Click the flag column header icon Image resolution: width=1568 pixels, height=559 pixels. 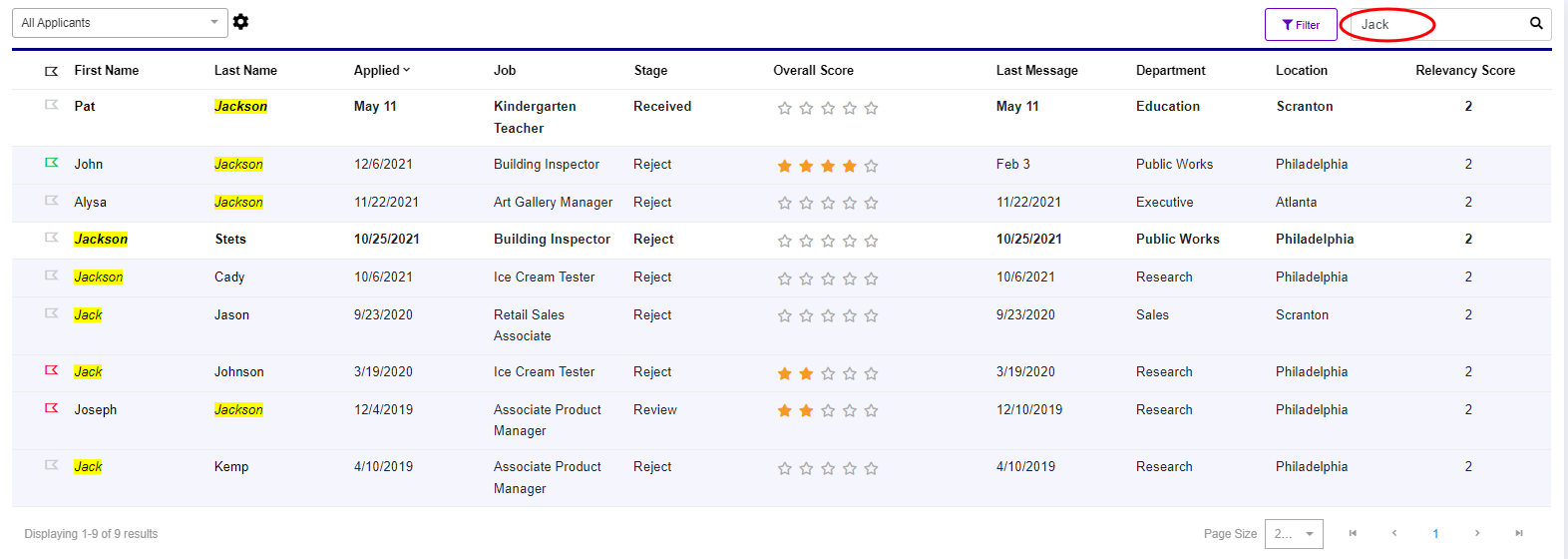[52, 71]
